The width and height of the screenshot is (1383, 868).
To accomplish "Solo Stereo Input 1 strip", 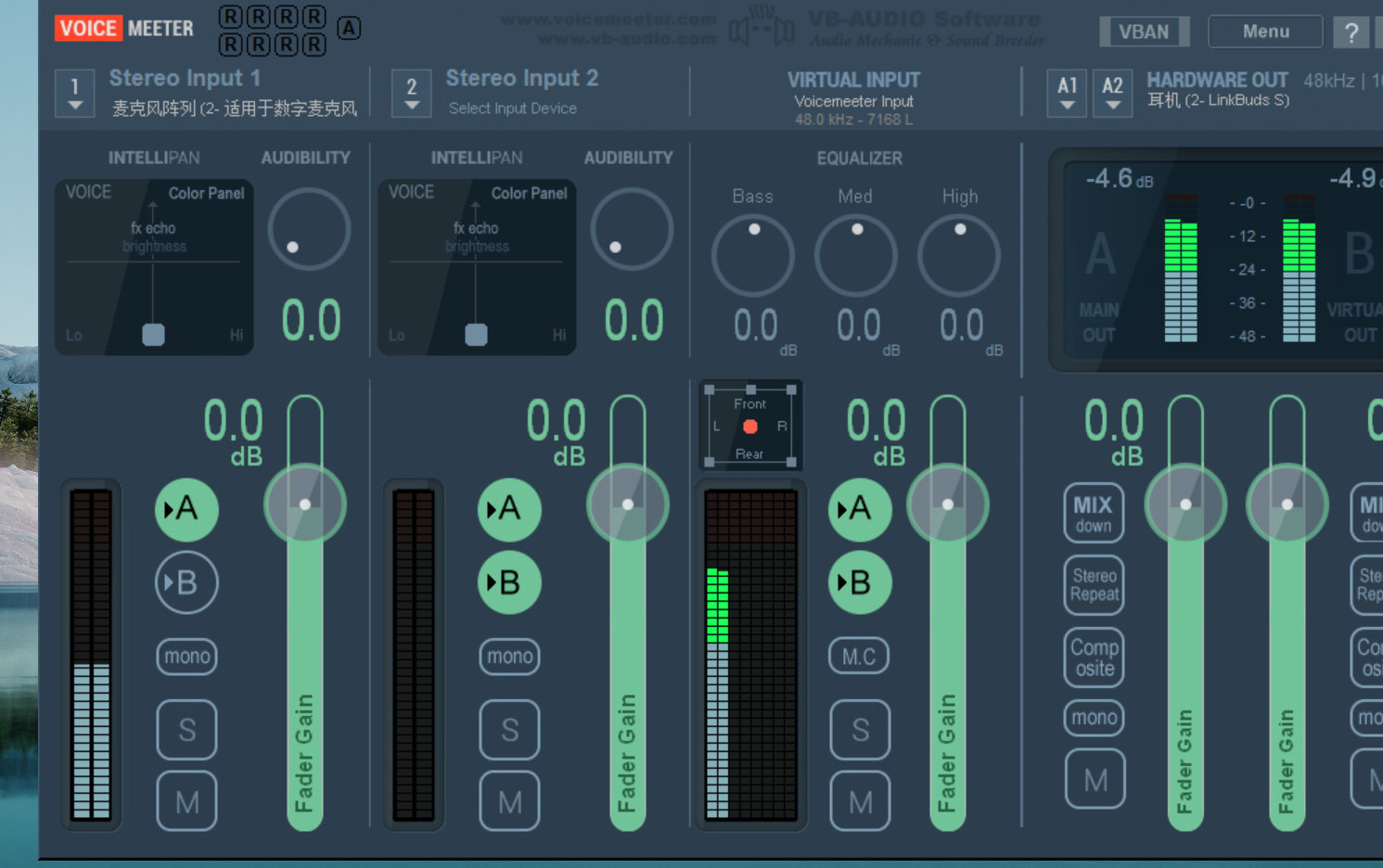I will [186, 730].
